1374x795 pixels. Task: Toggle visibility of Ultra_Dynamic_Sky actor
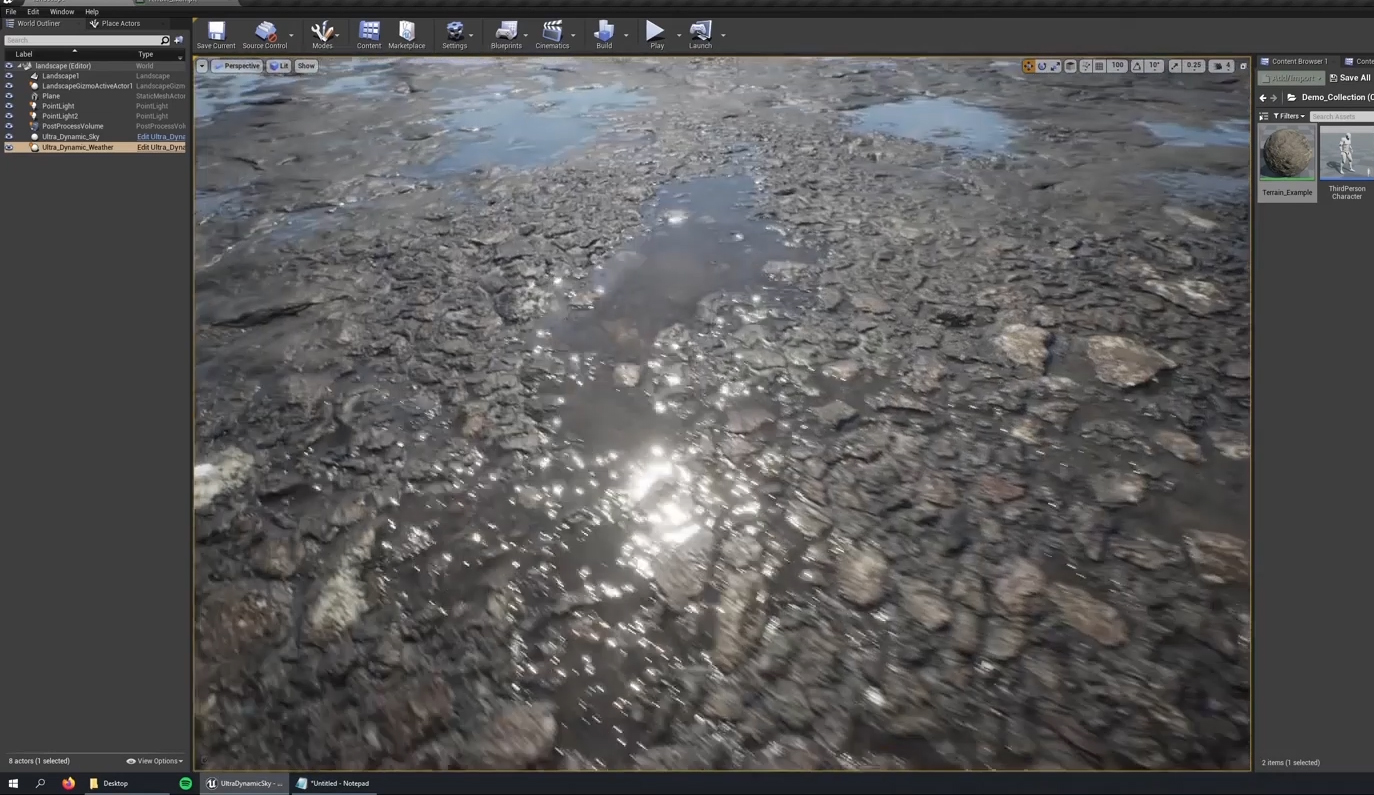pos(9,137)
